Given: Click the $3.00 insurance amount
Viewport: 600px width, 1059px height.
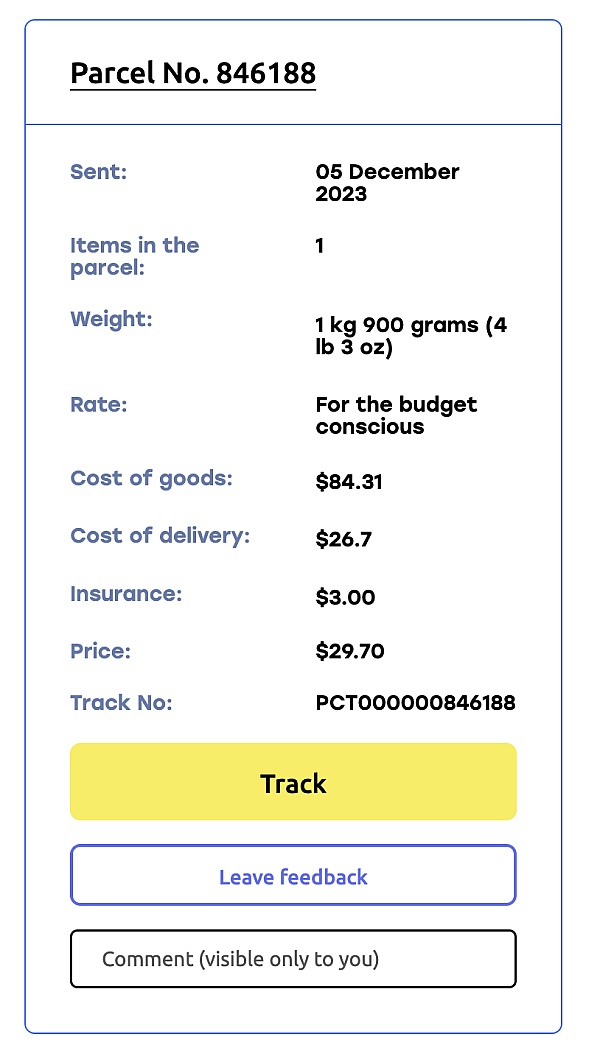Looking at the screenshot, I should click(345, 598).
